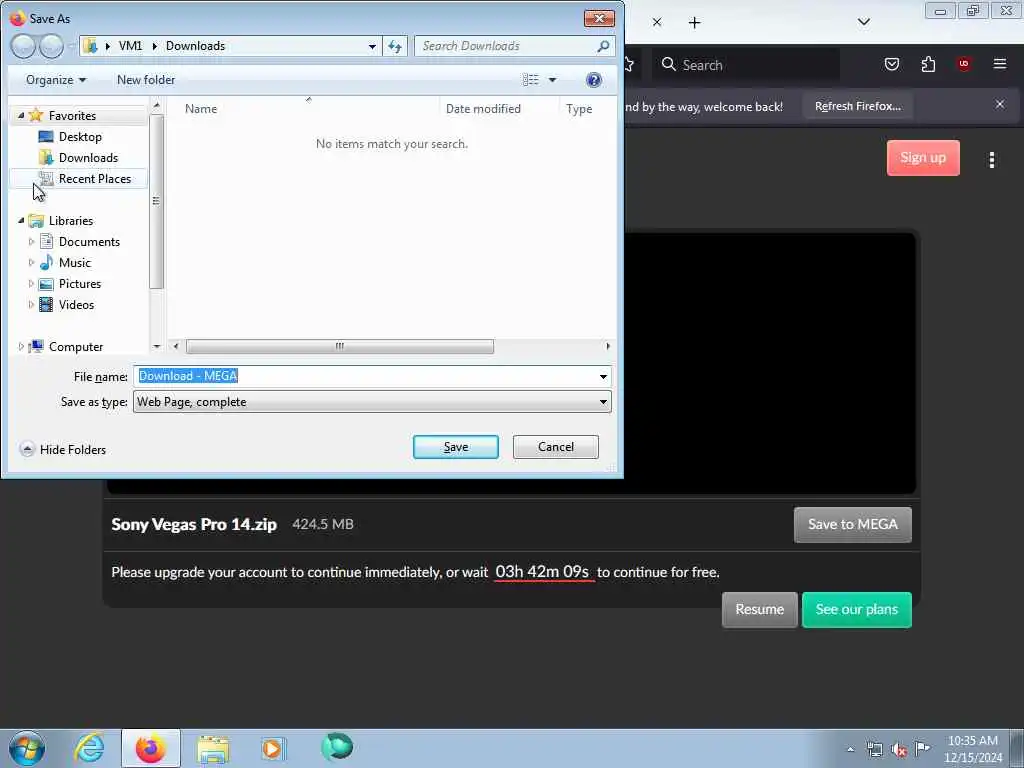The width and height of the screenshot is (1024, 768).
Task: Click the Resume download button
Action: pyautogui.click(x=760, y=609)
